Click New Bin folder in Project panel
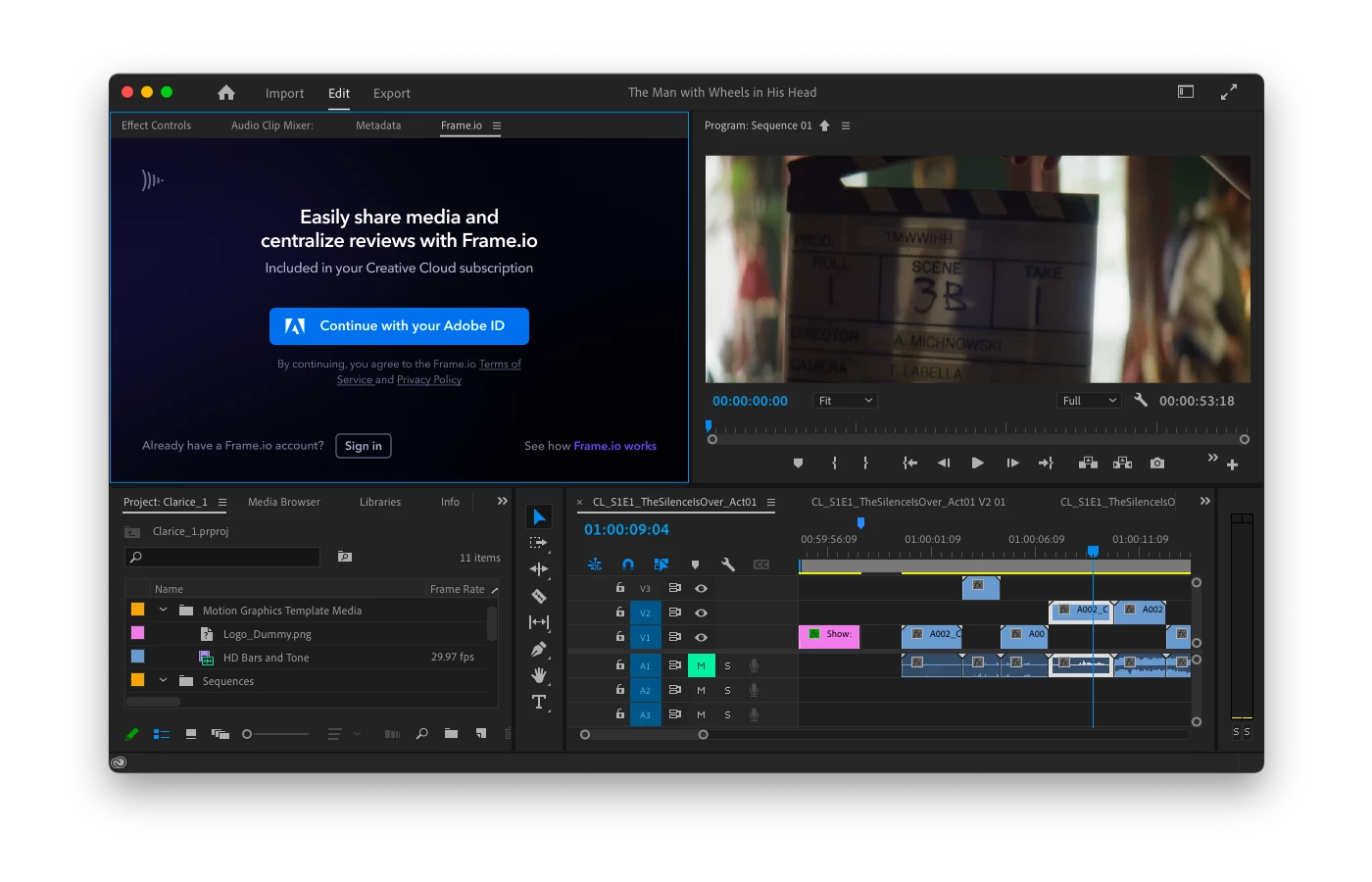Image resolution: width=1372 pixels, height=882 pixels. click(x=451, y=733)
